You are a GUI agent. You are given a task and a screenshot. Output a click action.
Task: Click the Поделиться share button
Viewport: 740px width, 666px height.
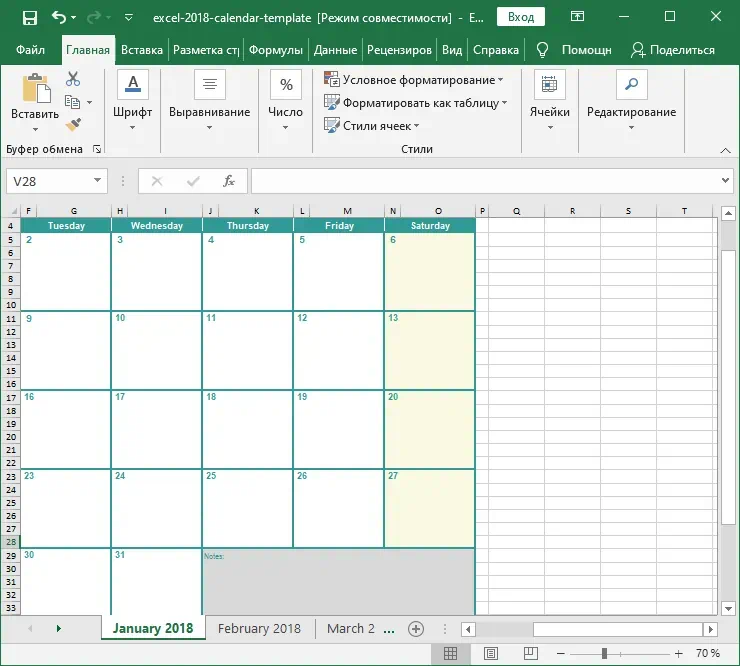tap(673, 50)
